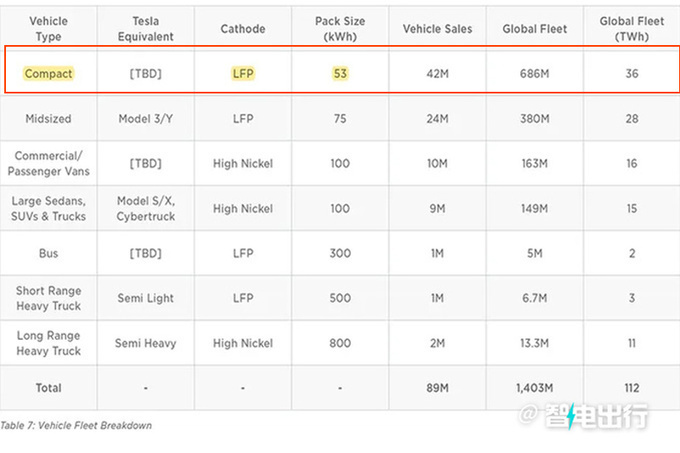The height and width of the screenshot is (453, 680).
Task: Select the Bus row label
Action: tap(48, 253)
